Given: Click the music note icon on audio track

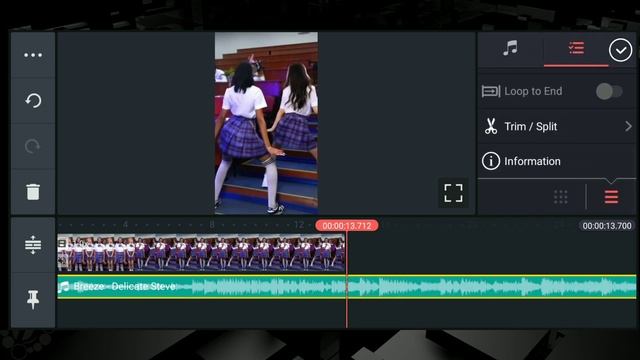Looking at the screenshot, I should point(64,287).
